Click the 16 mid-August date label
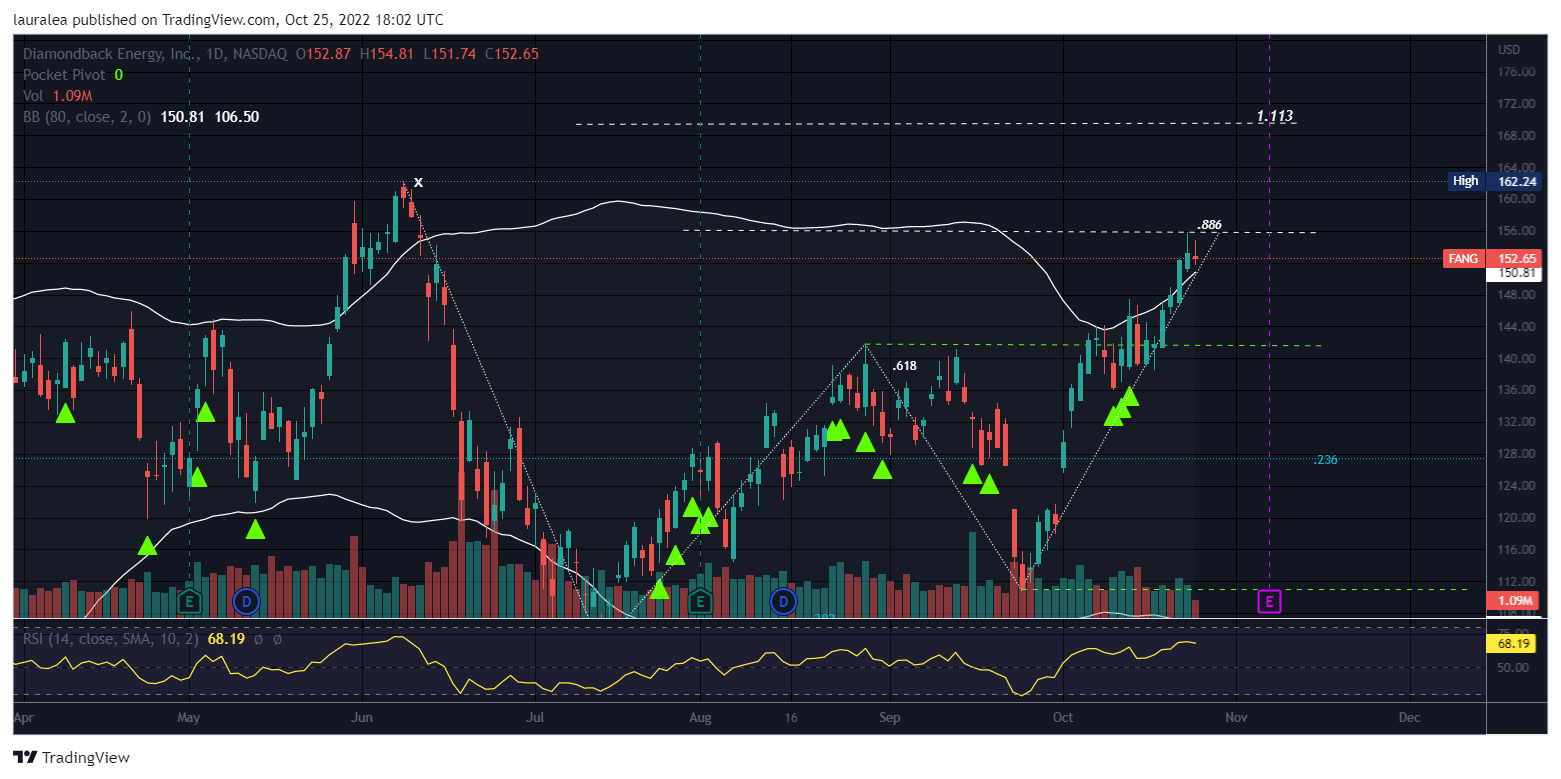This screenshot has width=1561, height=779. click(x=791, y=718)
